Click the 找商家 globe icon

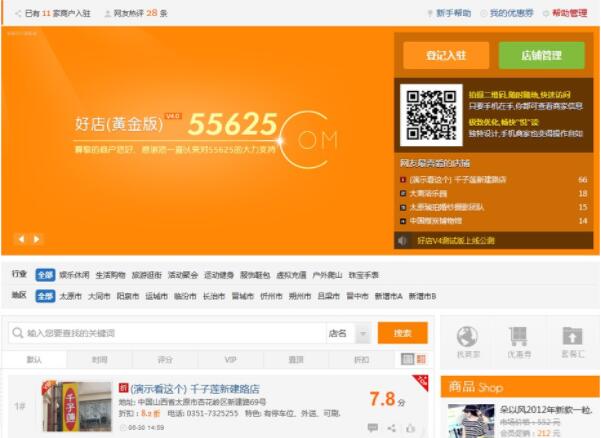point(468,336)
